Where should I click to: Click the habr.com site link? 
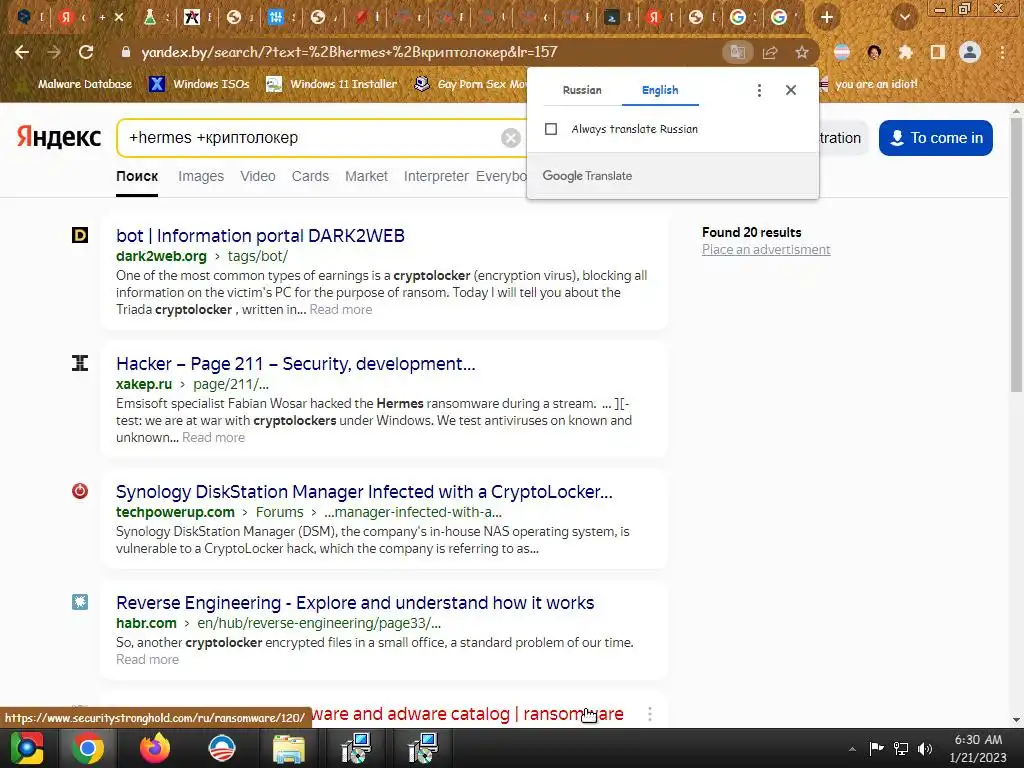coord(146,623)
